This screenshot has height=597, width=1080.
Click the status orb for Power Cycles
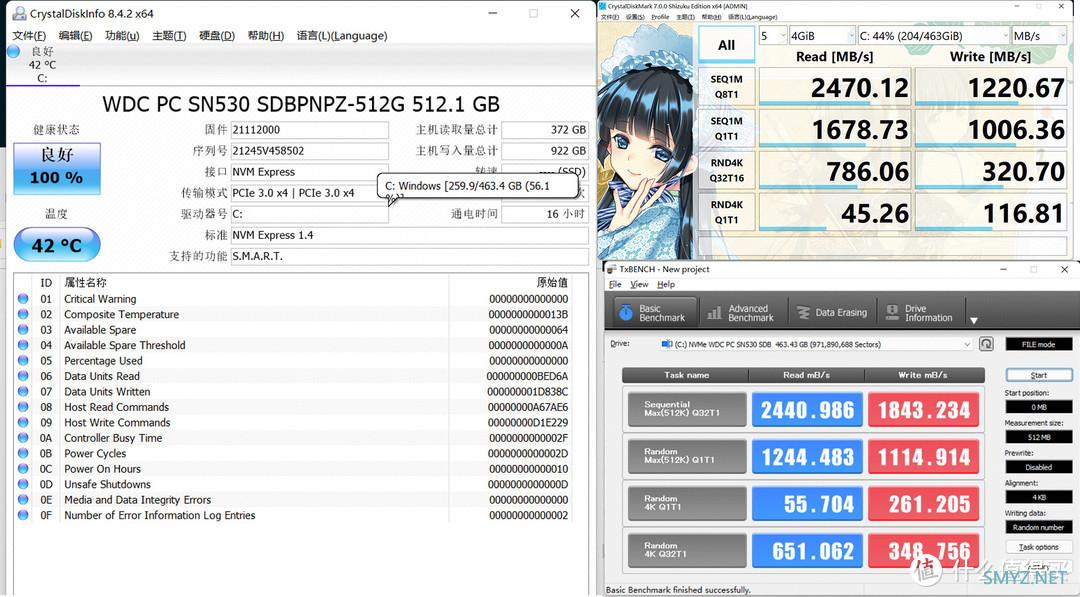pyautogui.click(x=23, y=453)
